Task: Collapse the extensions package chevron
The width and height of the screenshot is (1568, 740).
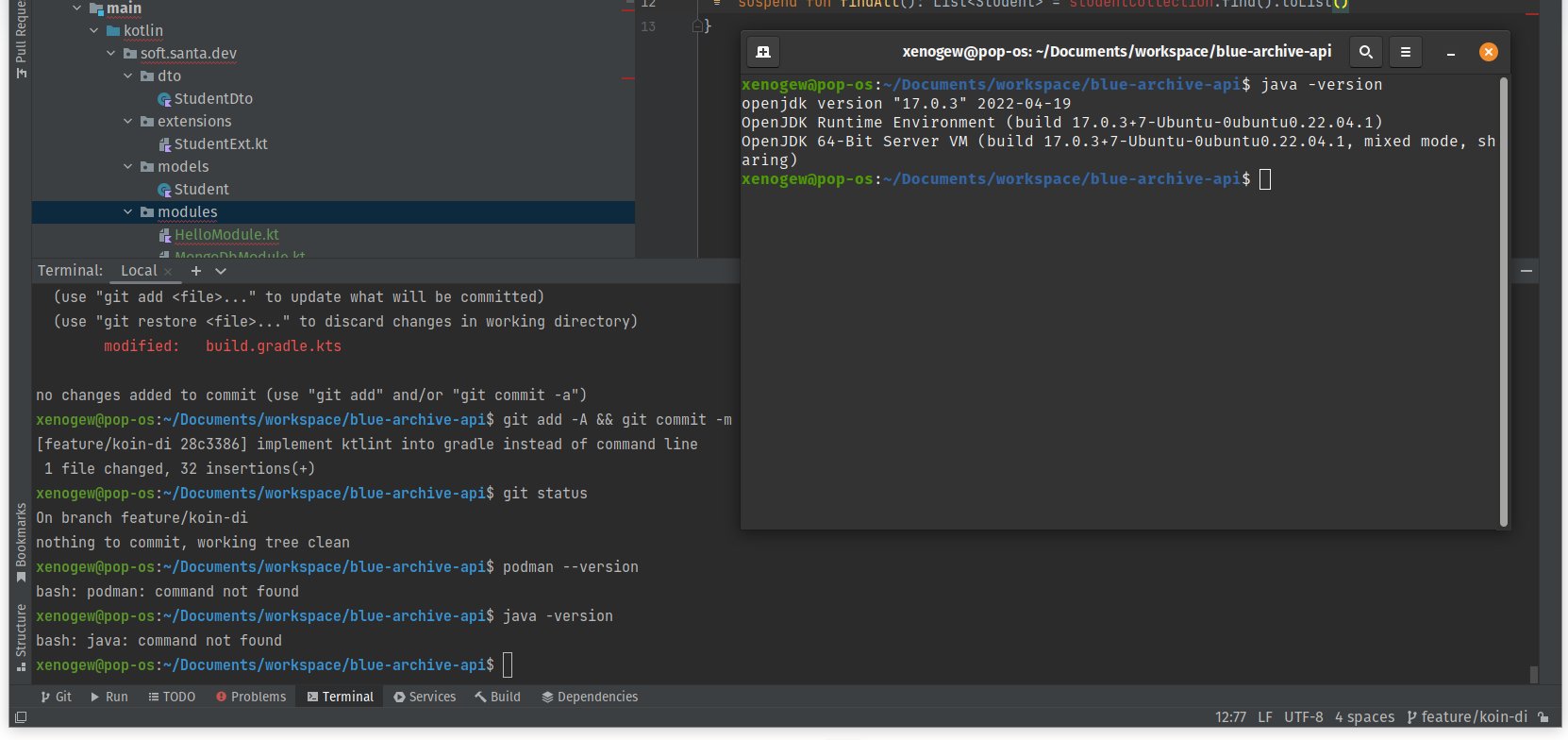Action: click(128, 121)
